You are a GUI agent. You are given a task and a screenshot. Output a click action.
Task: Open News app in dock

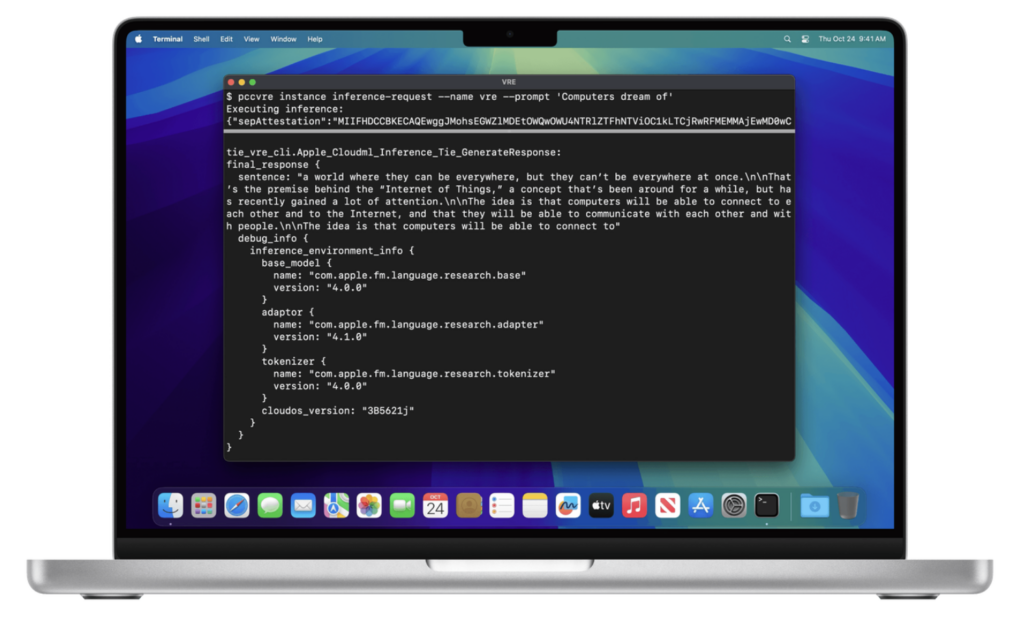(x=667, y=505)
